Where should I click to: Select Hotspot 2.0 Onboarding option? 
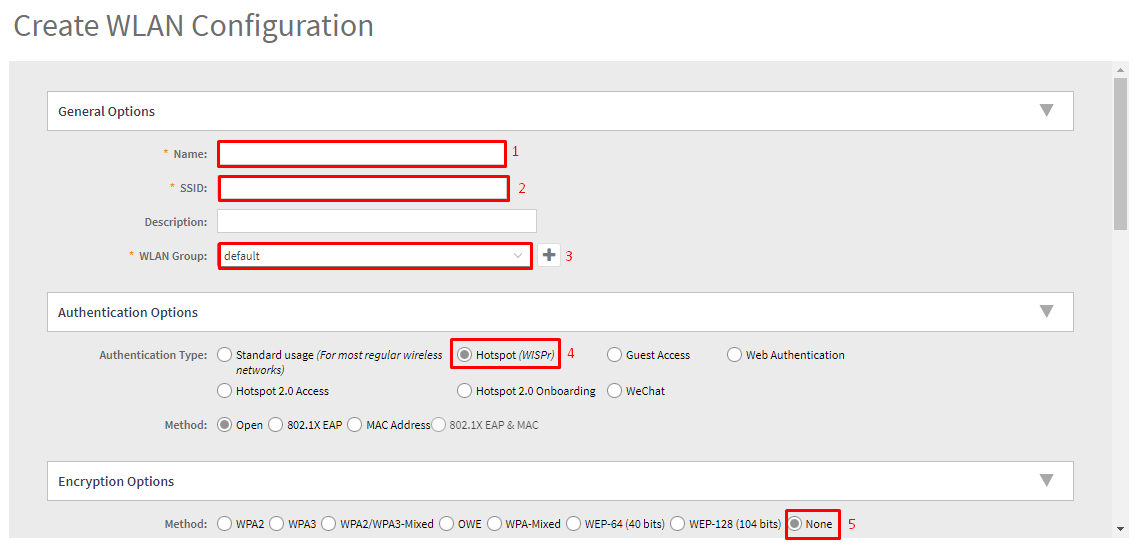click(464, 391)
